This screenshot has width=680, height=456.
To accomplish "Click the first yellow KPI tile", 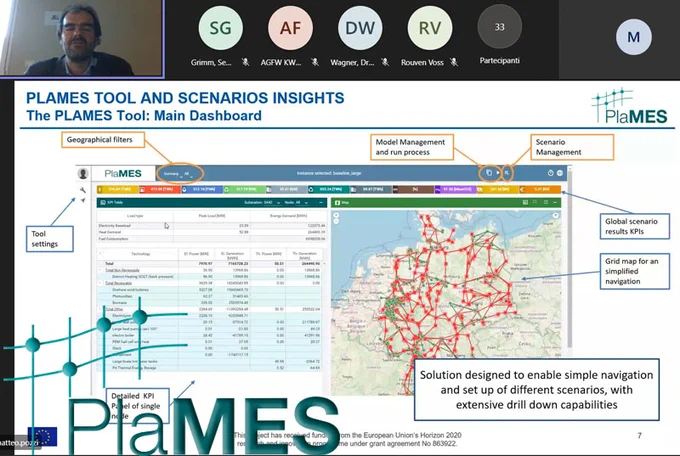I will click(118, 190).
